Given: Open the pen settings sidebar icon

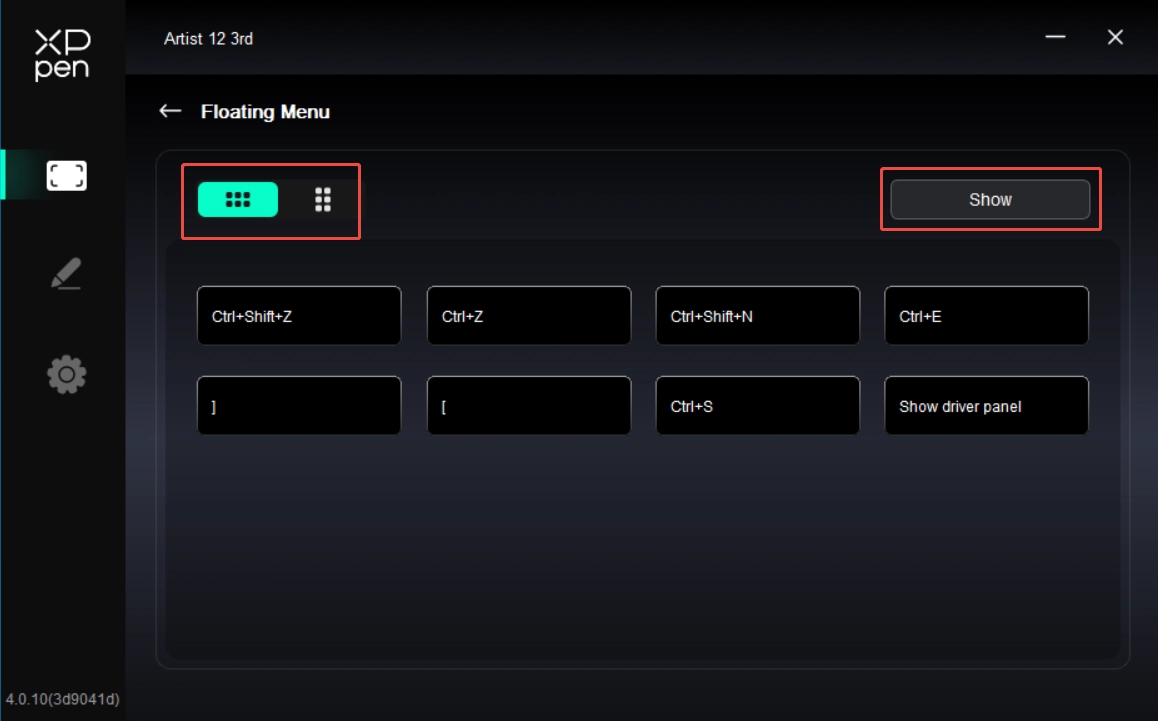Looking at the screenshot, I should click(67, 274).
